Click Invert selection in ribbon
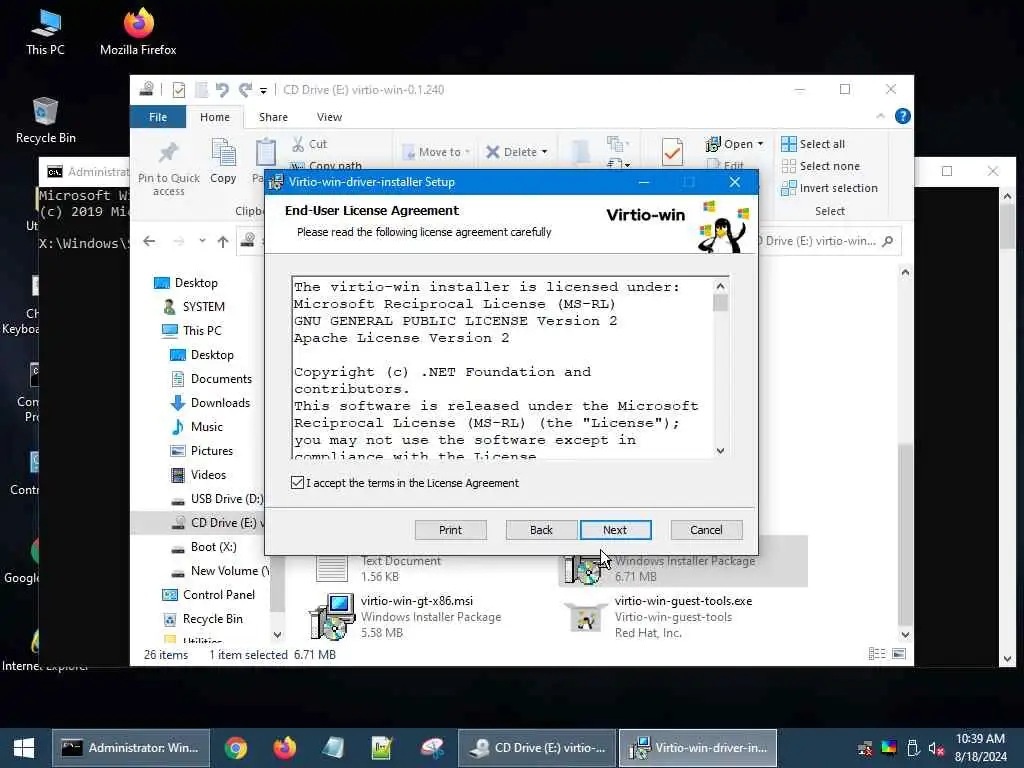This screenshot has height=768, width=1024. tap(829, 188)
